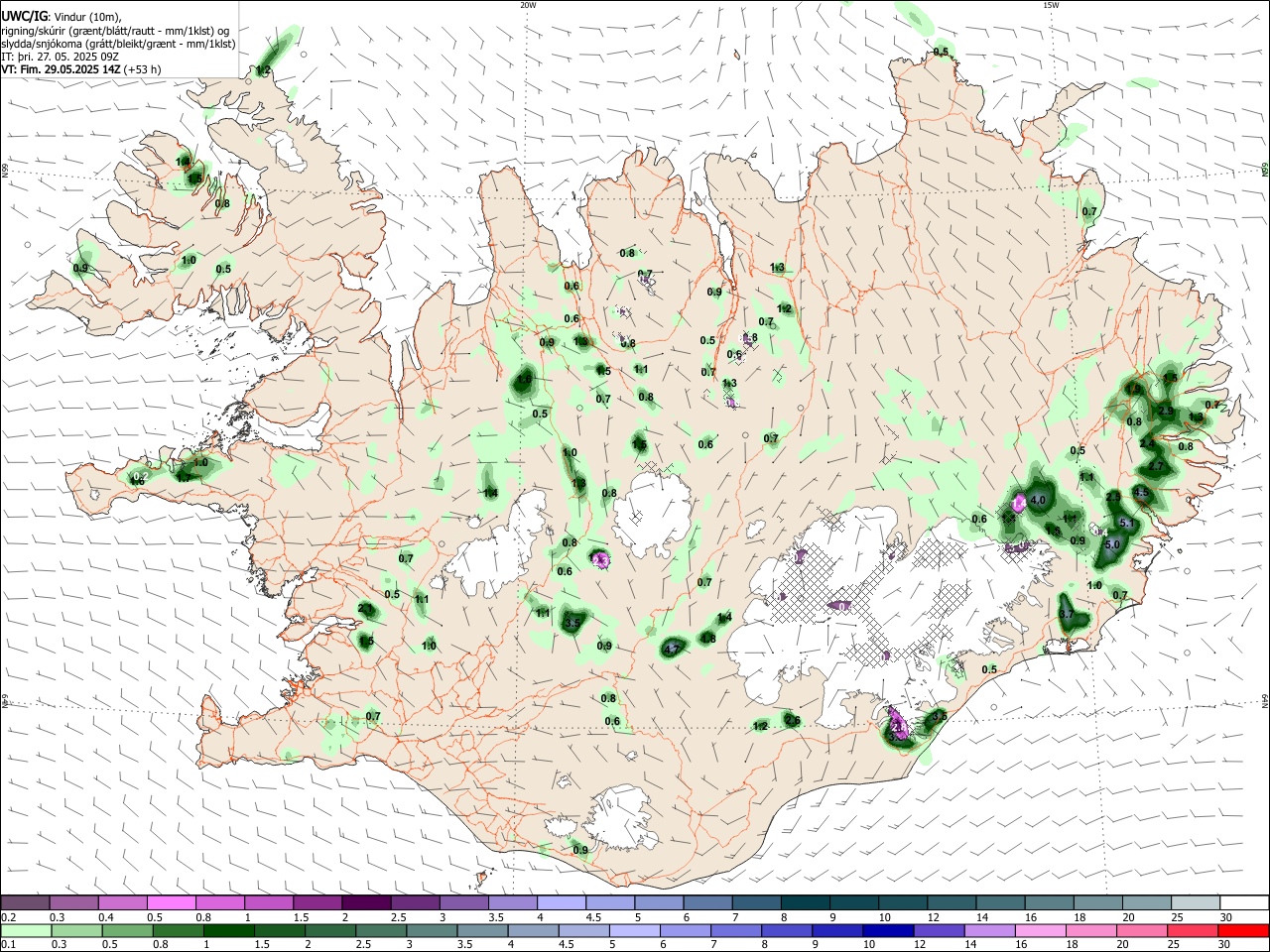Click the dark green swatch labeled 1, bottom legend row
Viewport: 1270px width, 952px height.
(x=229, y=930)
